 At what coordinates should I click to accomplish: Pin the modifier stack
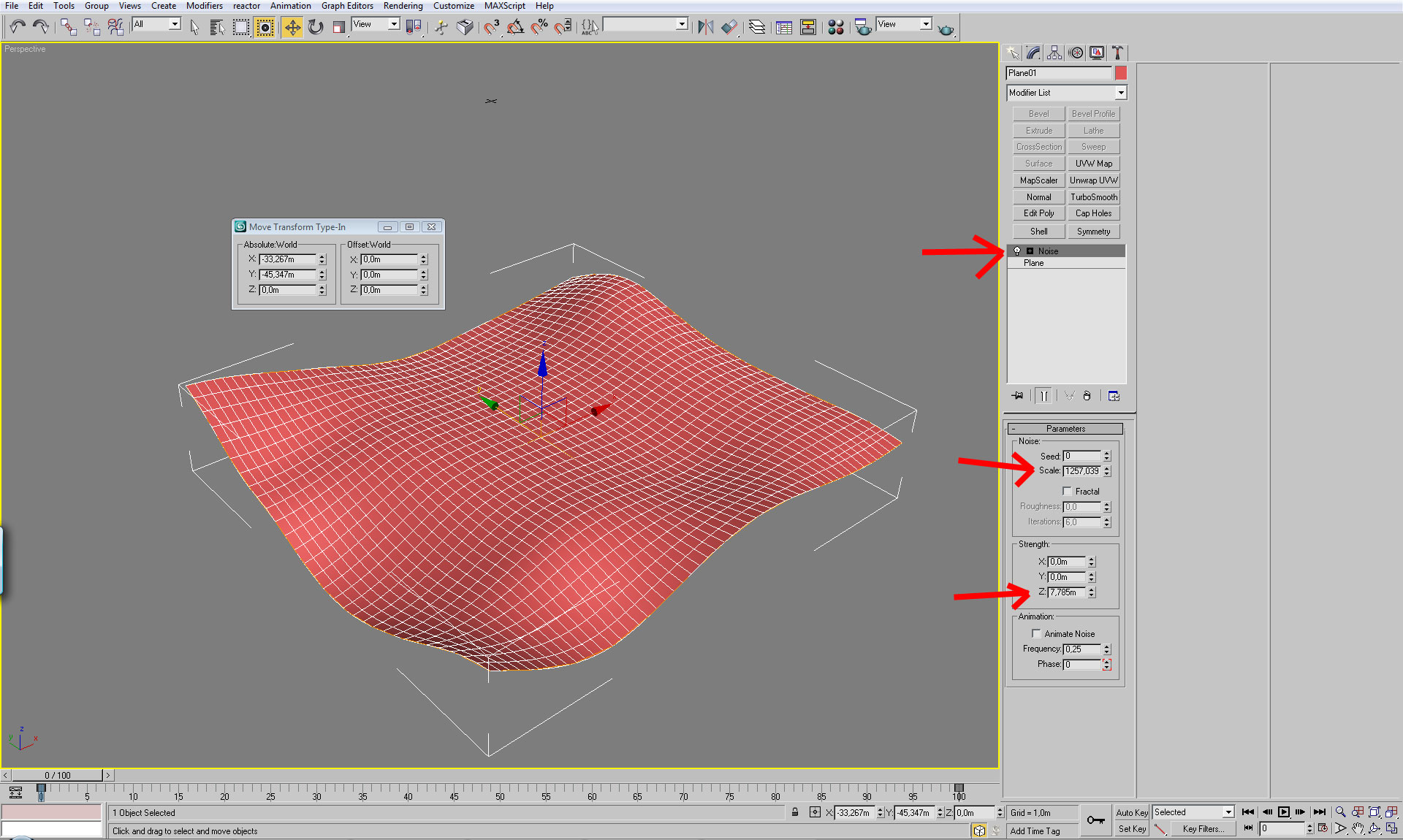click(1017, 396)
